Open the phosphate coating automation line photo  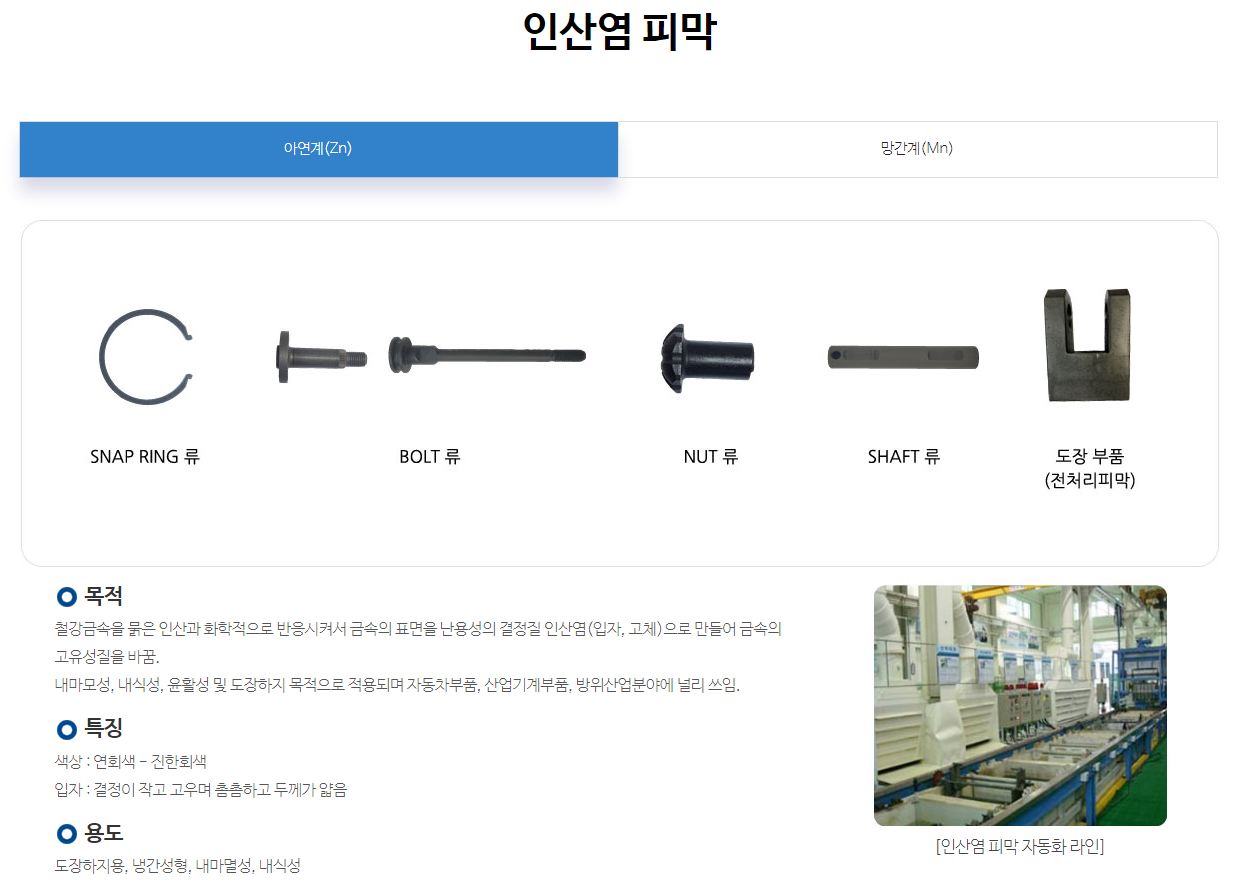pyautogui.click(x=1020, y=705)
